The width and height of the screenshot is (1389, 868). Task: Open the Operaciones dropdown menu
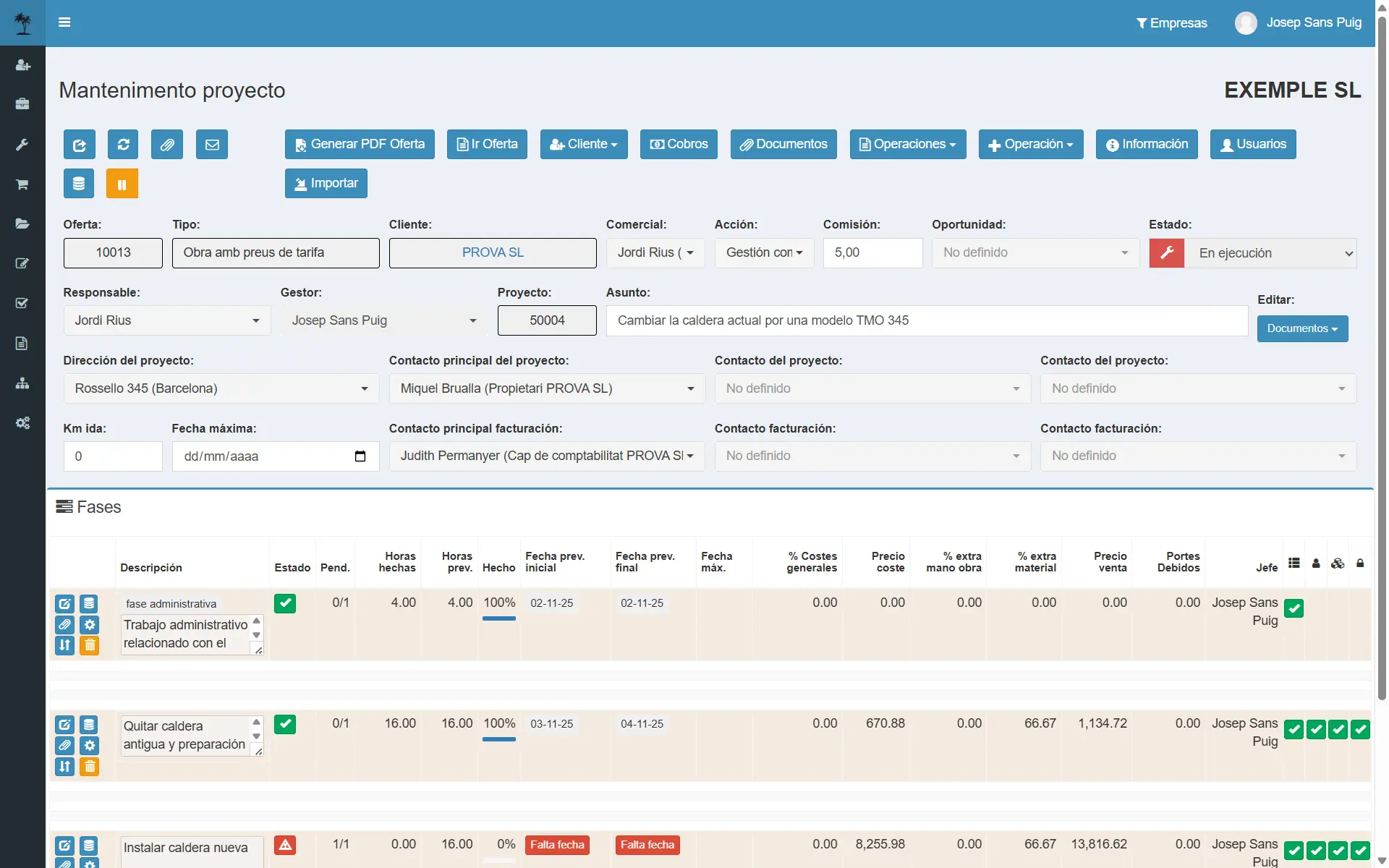[907, 145]
